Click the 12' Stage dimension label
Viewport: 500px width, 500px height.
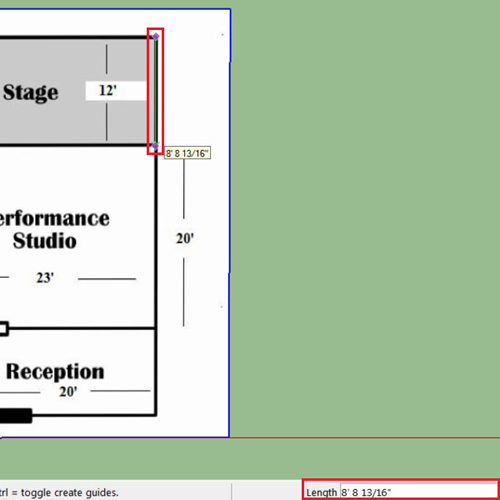(x=108, y=90)
